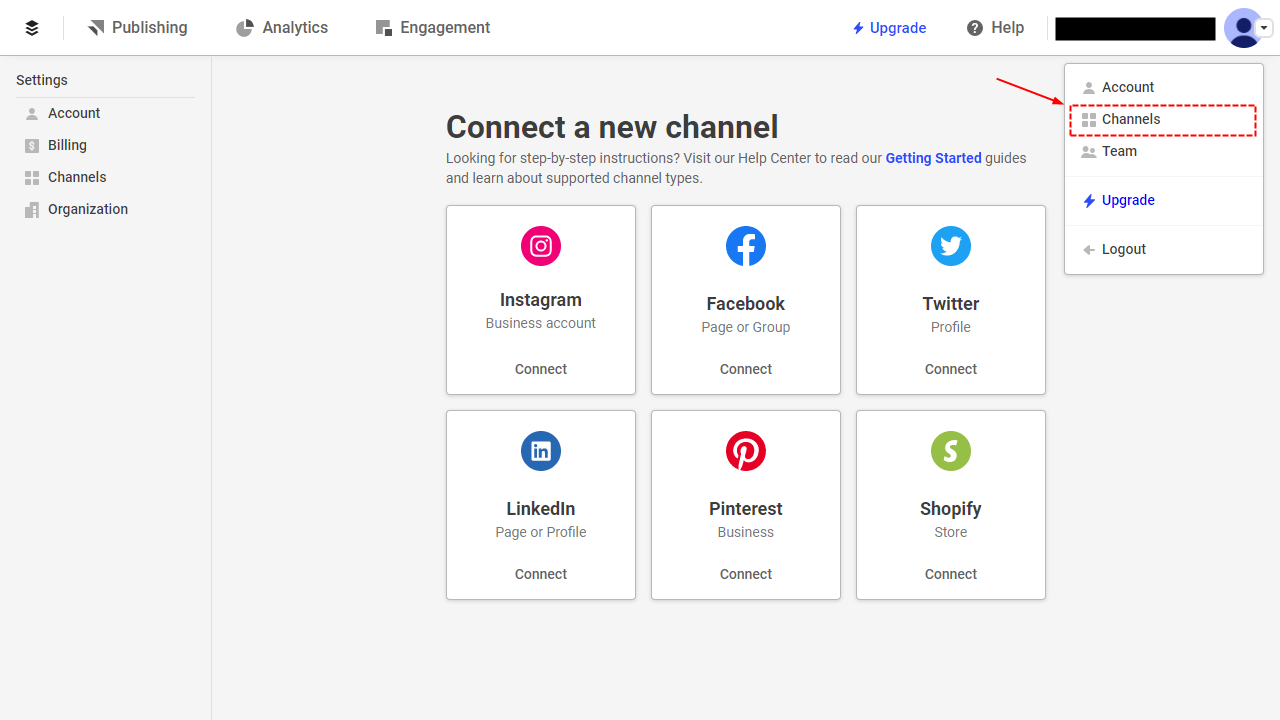
Task: Open the Help menu
Action: tap(995, 28)
